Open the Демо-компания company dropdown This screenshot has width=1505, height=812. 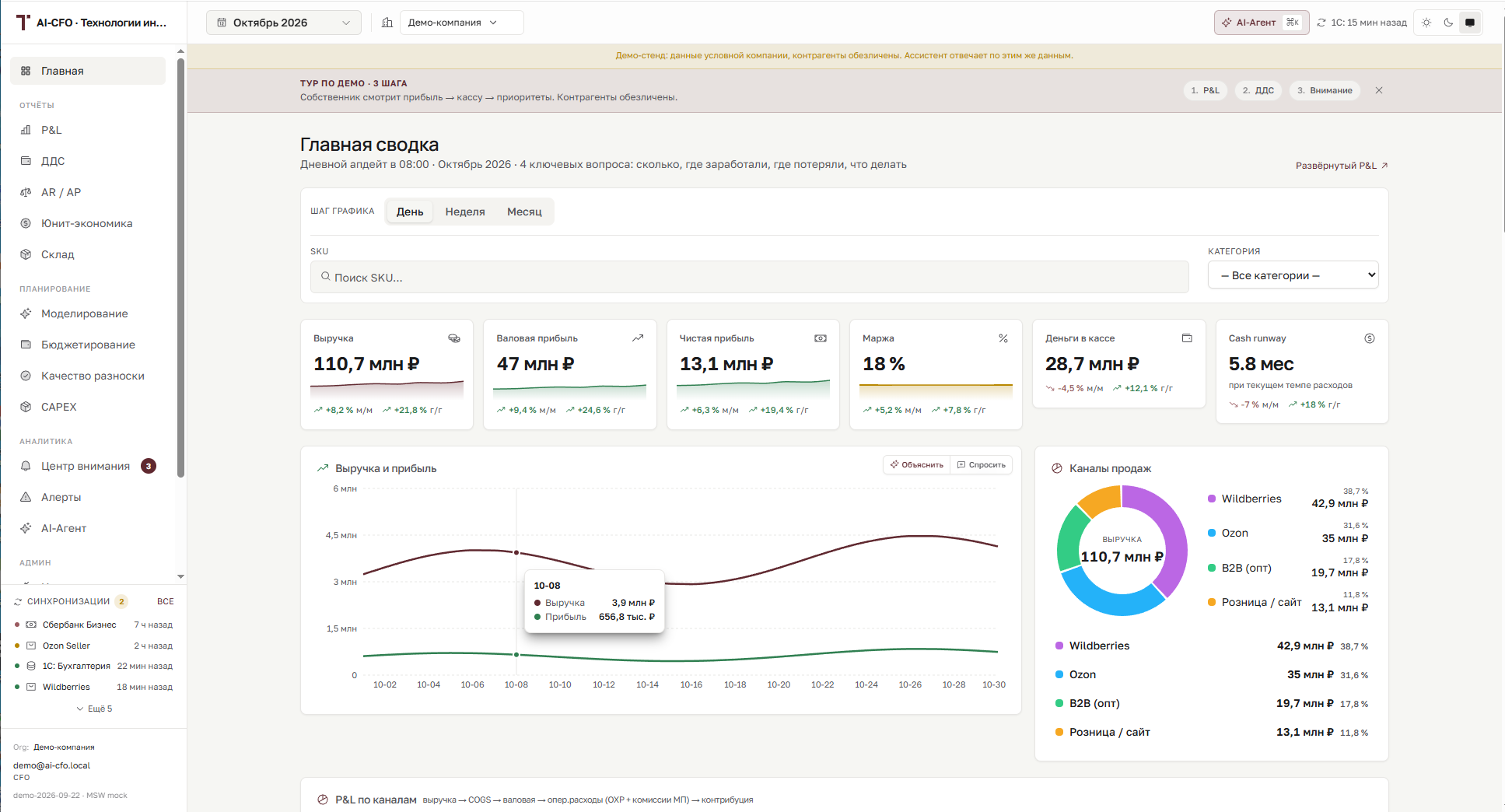click(461, 23)
